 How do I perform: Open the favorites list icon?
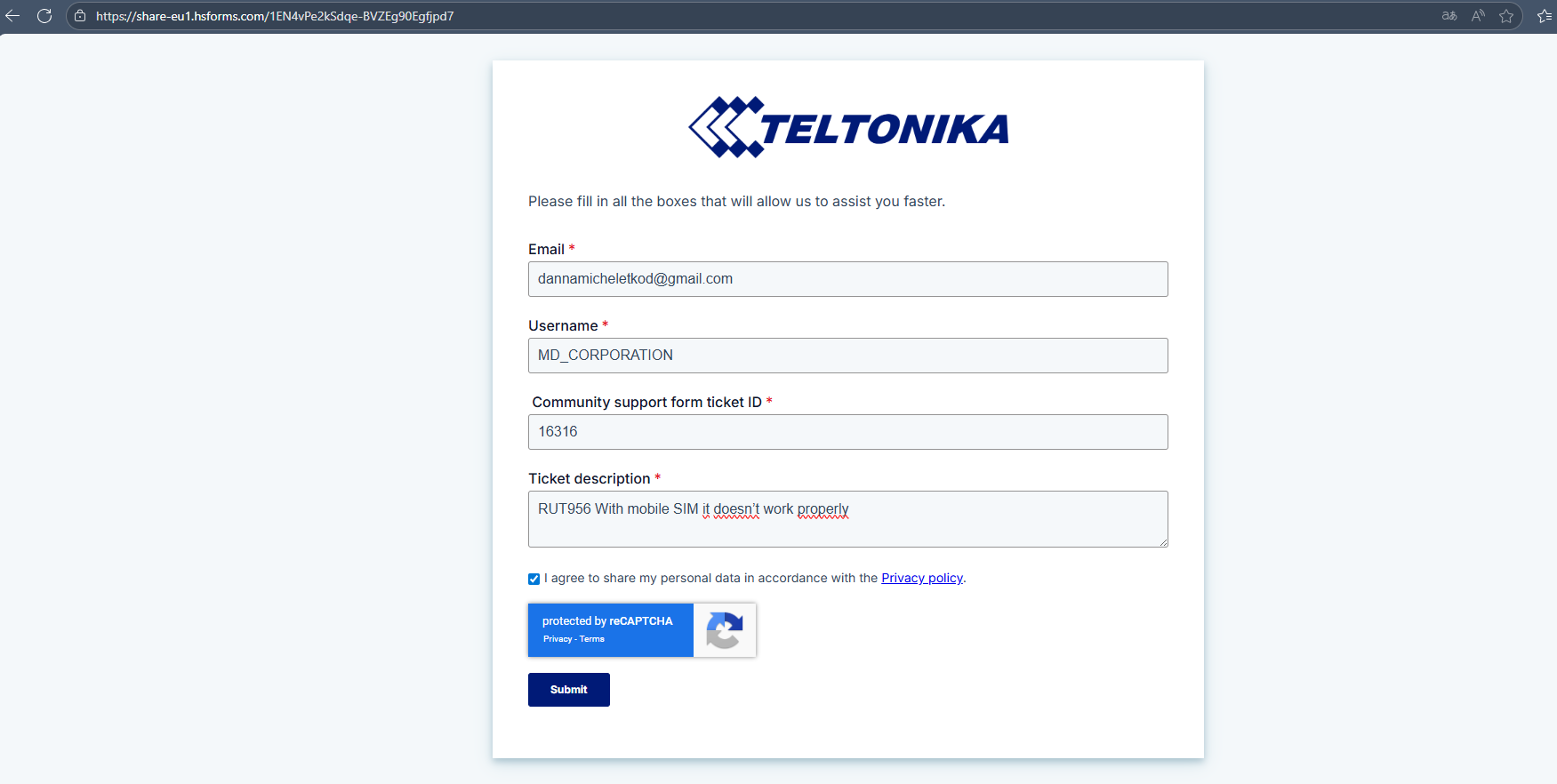click(1544, 16)
